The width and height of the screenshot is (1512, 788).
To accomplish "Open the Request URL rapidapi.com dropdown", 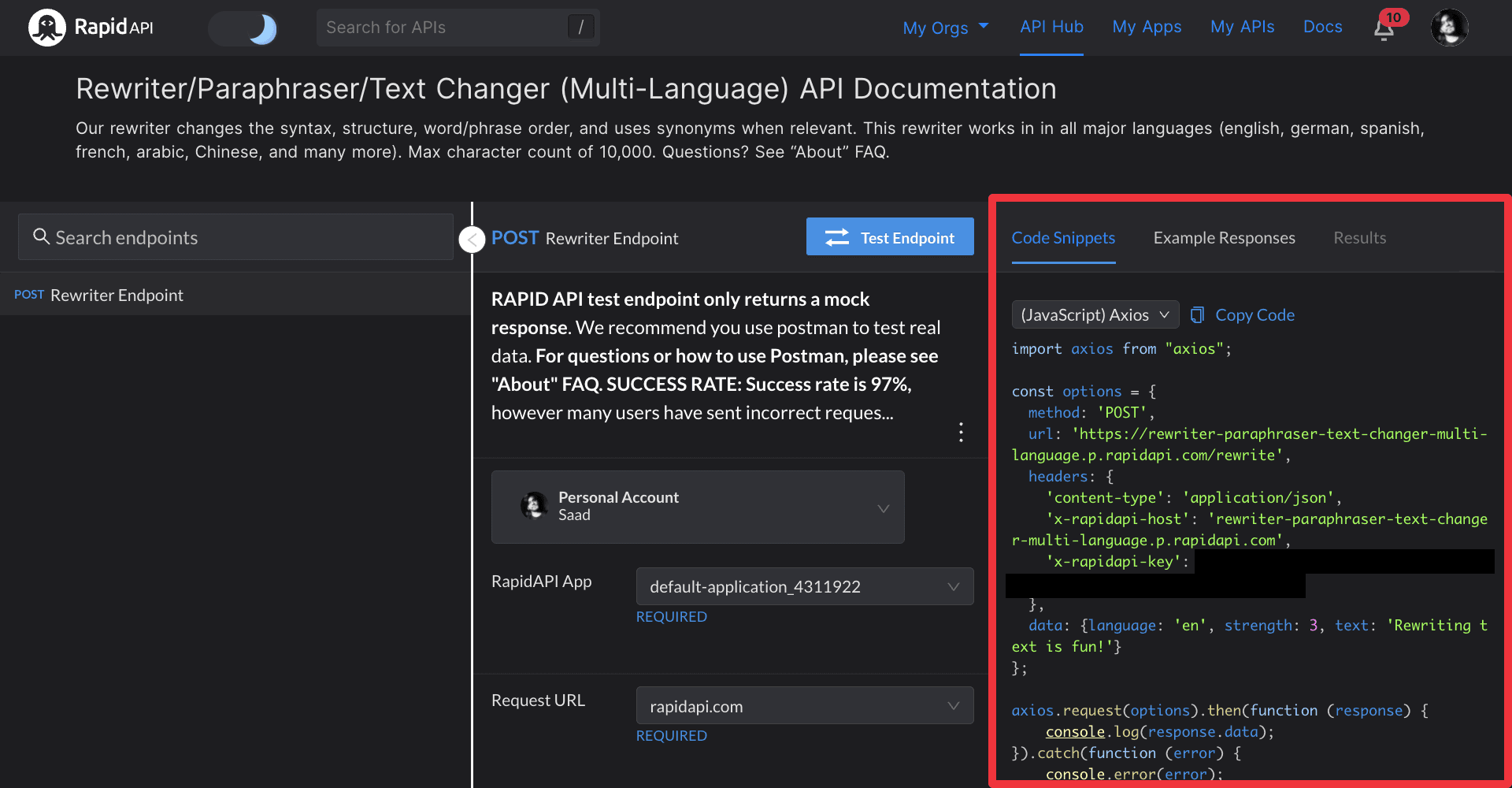I will (x=805, y=706).
